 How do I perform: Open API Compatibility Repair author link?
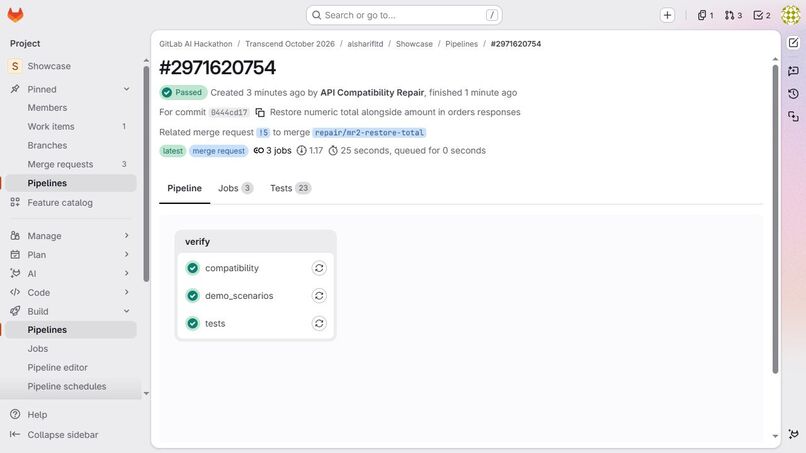372,93
